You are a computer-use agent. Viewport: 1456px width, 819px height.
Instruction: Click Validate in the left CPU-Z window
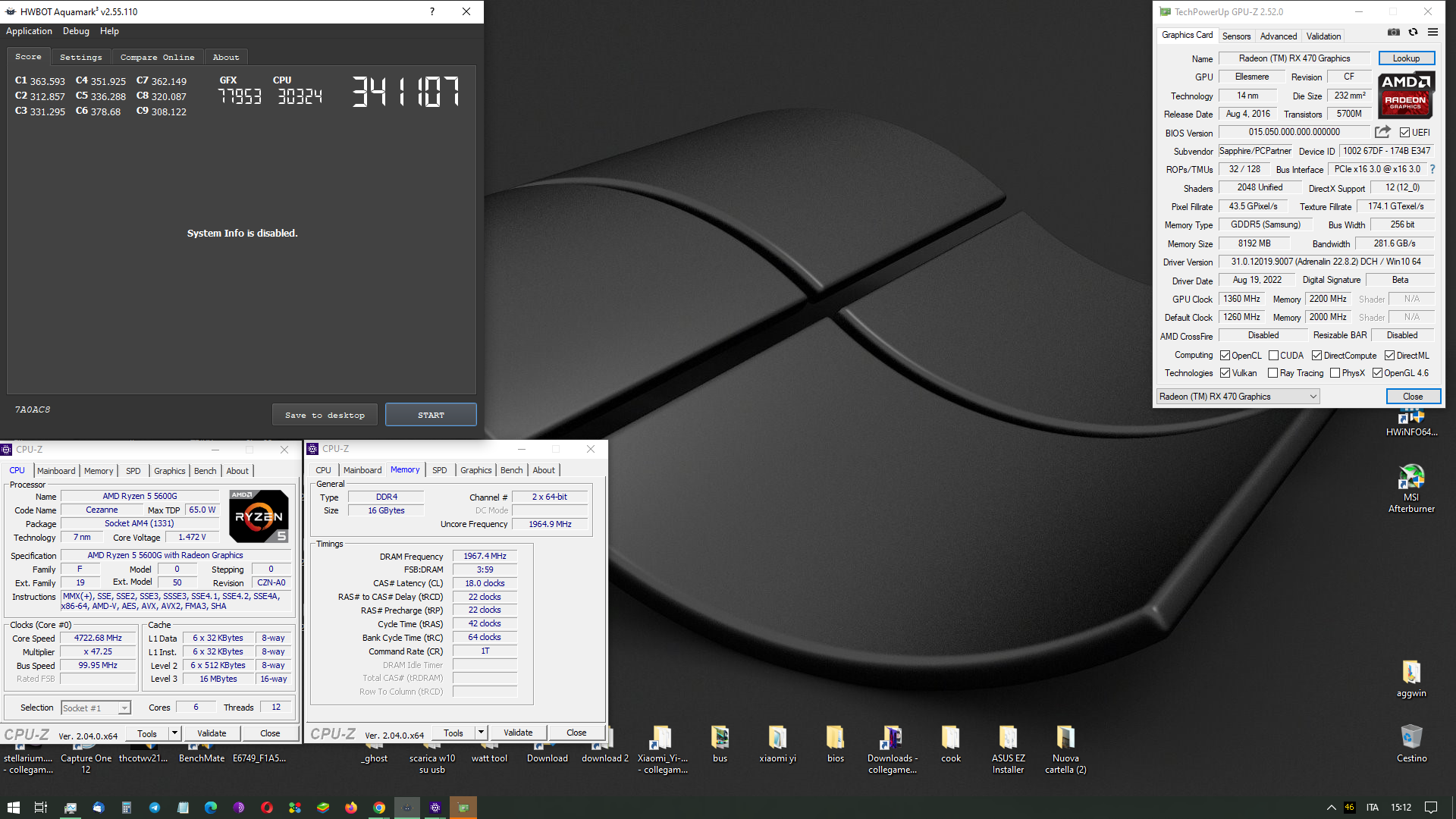[212, 733]
